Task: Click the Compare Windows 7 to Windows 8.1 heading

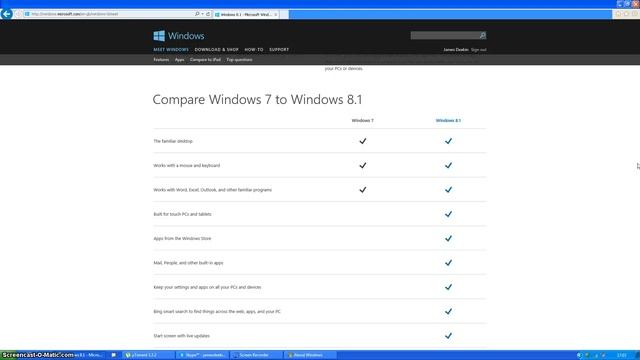Action: coord(258,100)
